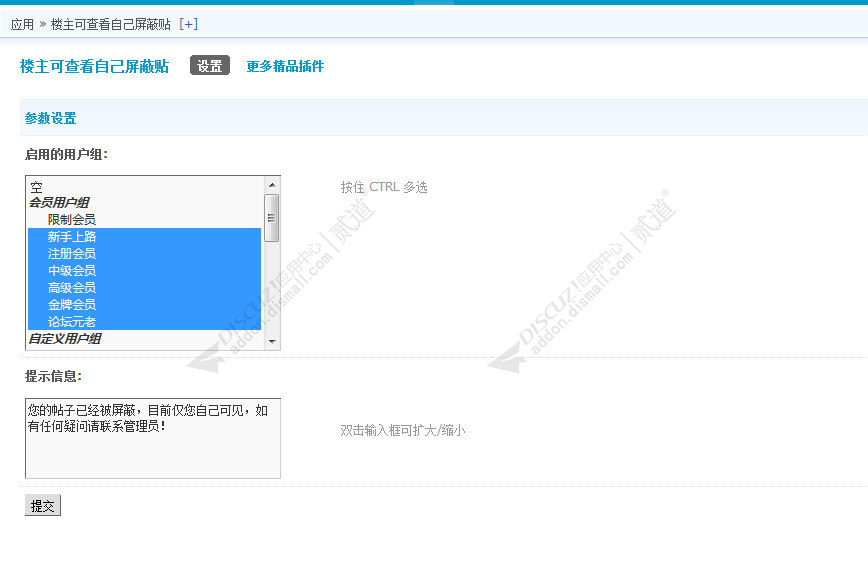
Task: Click the 应用 breadcrumb link
Action: click(22, 24)
